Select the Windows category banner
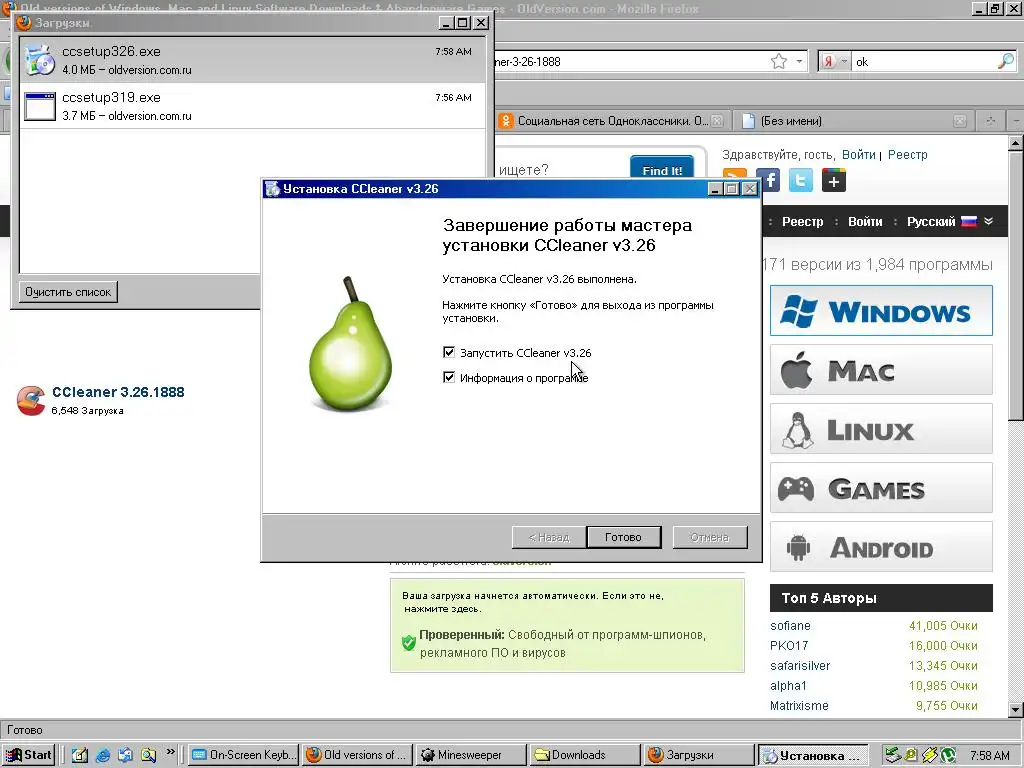 [x=881, y=311]
